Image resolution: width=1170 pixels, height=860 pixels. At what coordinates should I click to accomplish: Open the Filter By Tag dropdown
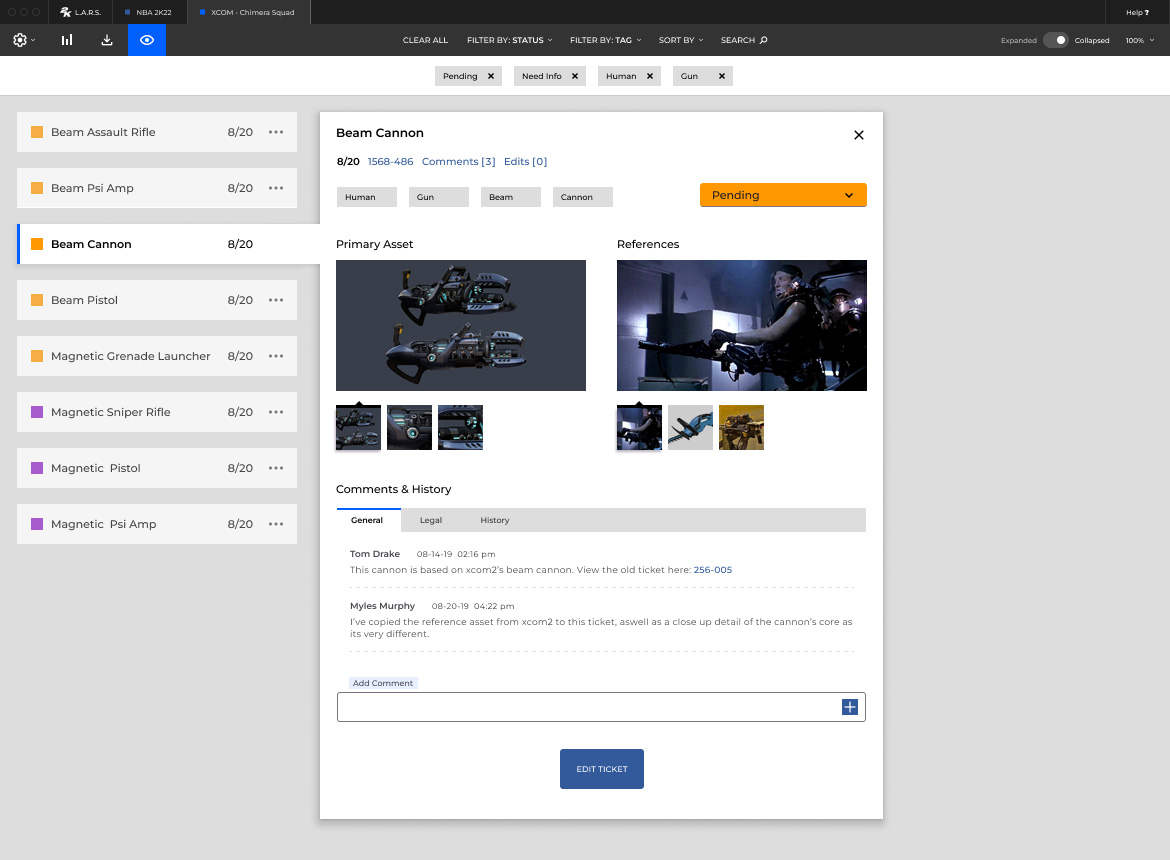coord(605,40)
